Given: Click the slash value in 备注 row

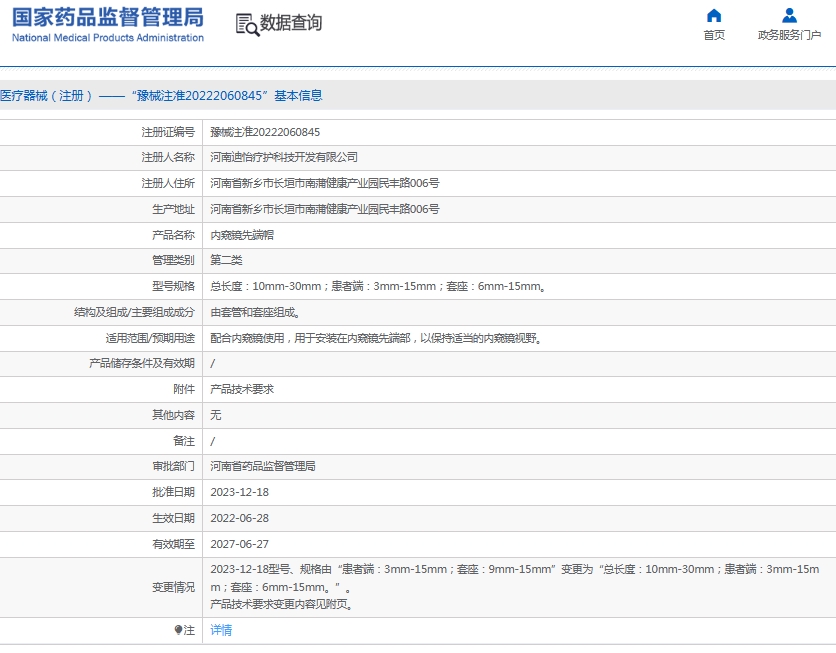Looking at the screenshot, I should point(213,441).
